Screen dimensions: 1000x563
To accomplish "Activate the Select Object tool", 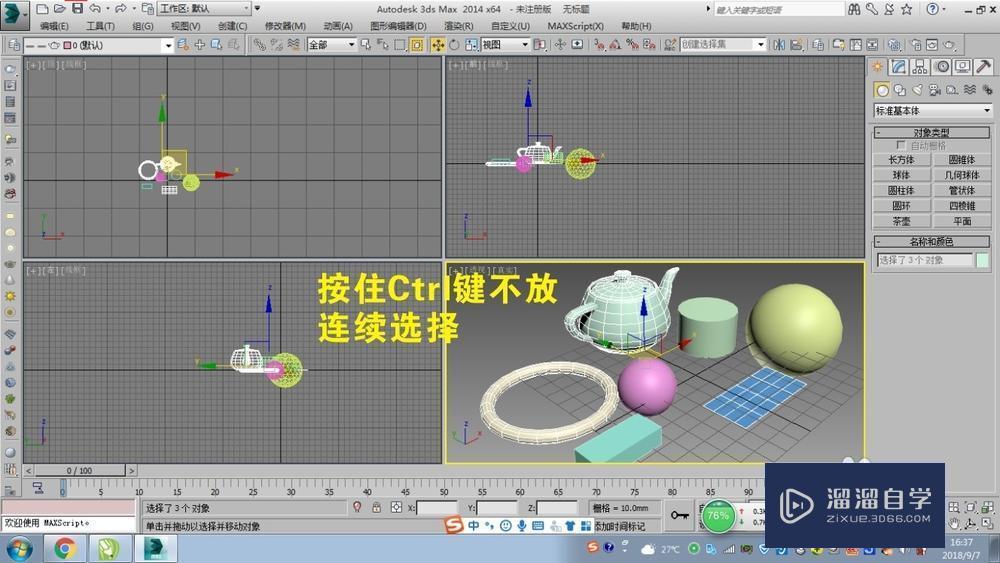I will point(365,45).
